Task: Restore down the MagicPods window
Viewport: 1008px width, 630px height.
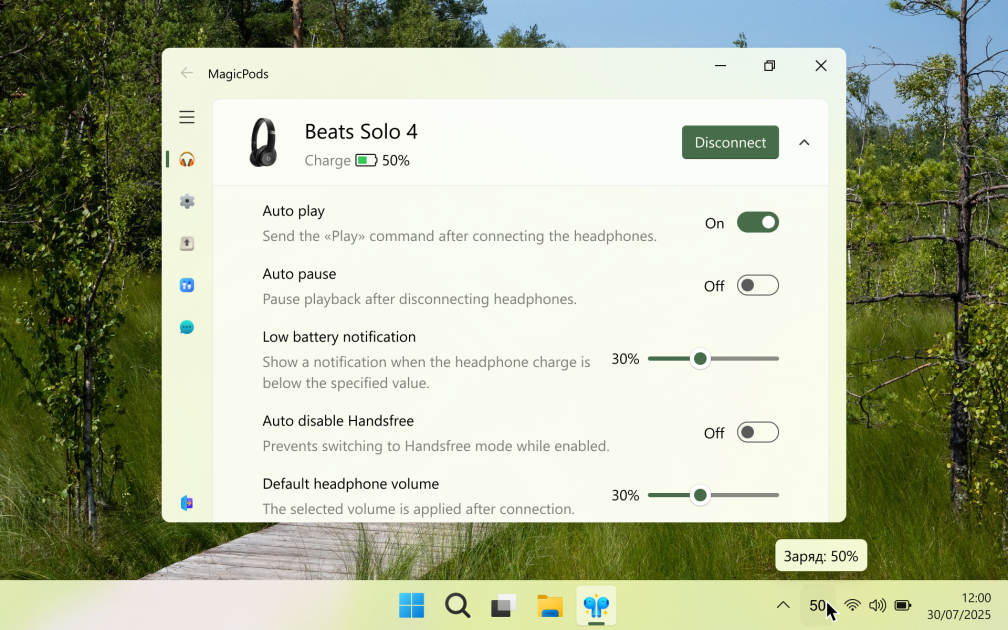Action: pos(770,66)
